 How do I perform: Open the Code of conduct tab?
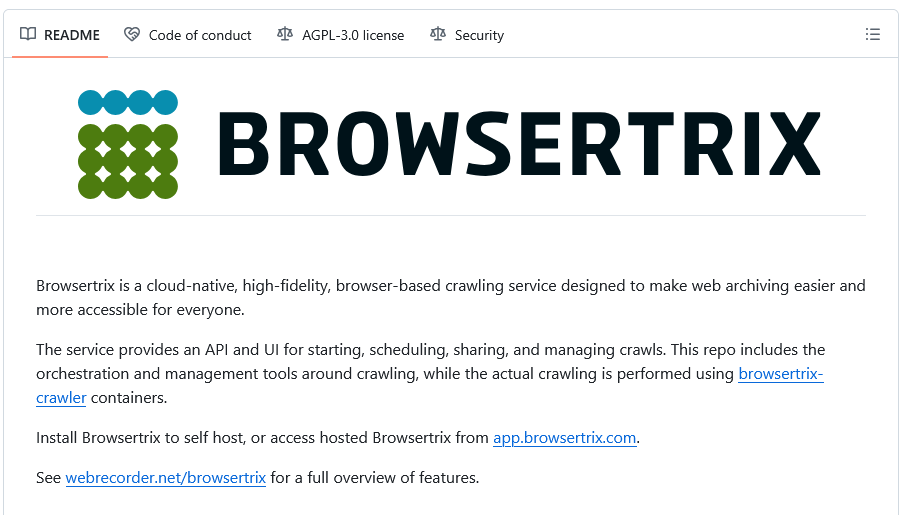(x=200, y=35)
